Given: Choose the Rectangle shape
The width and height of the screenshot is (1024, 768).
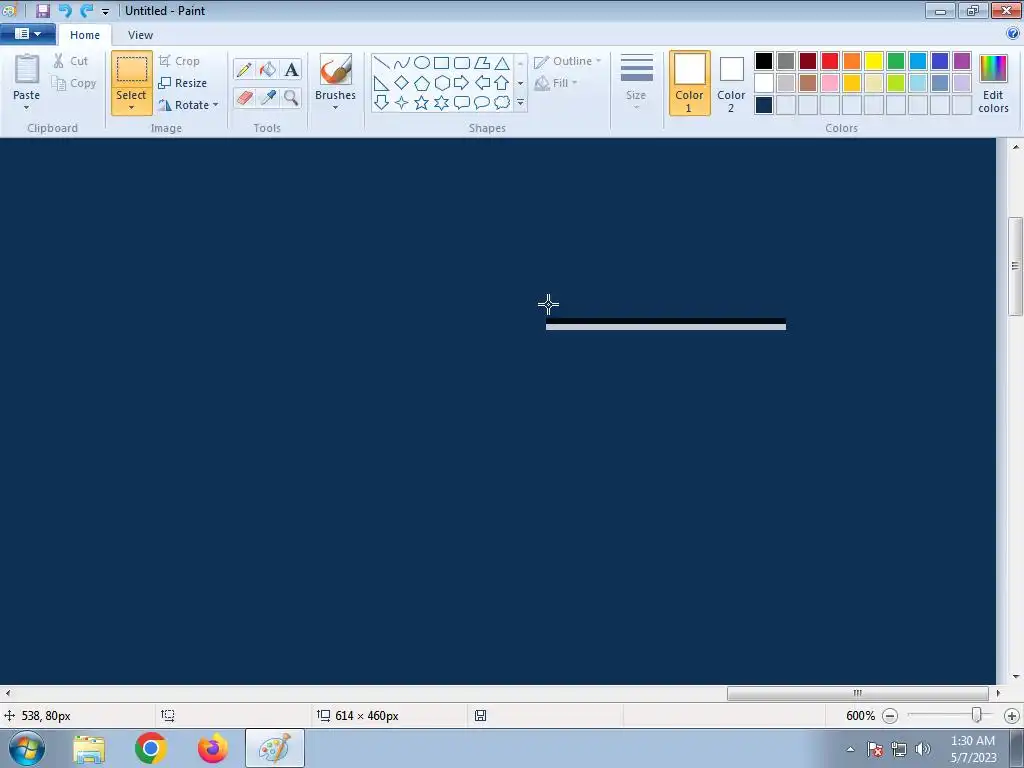Looking at the screenshot, I should click(x=441, y=63).
